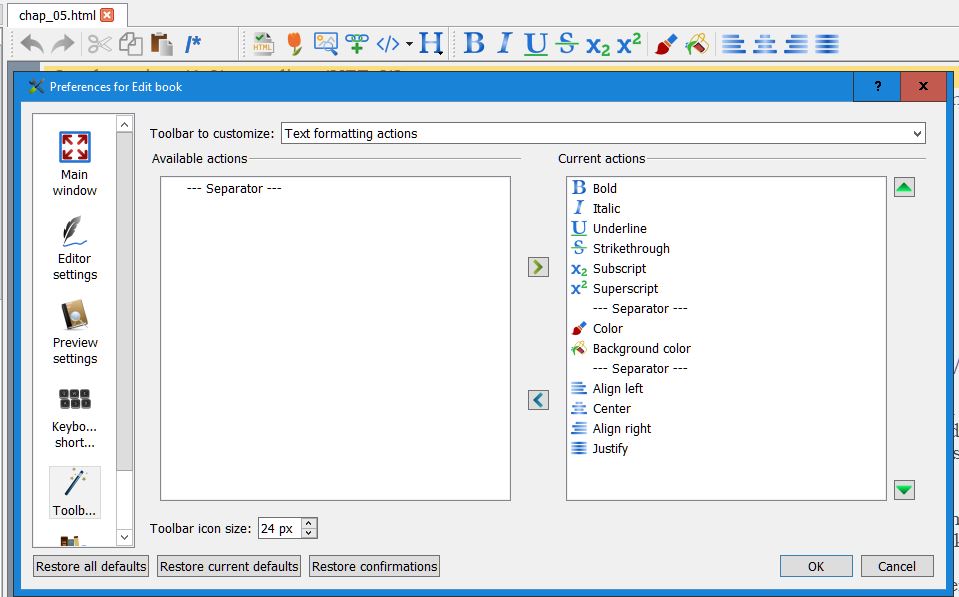This screenshot has height=597, width=959.
Task: Apply Superscript from main toolbar
Action: 629,43
